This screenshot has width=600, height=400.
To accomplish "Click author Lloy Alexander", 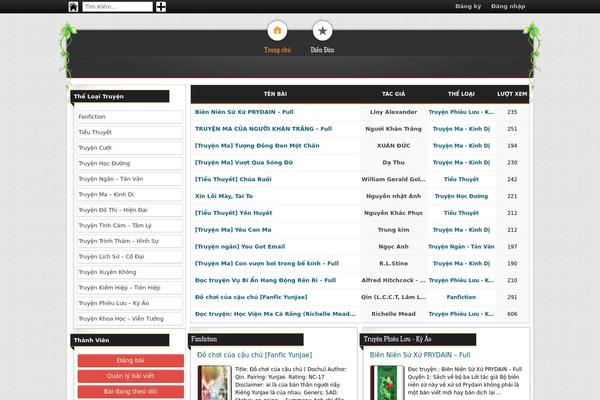I will click(x=393, y=112).
